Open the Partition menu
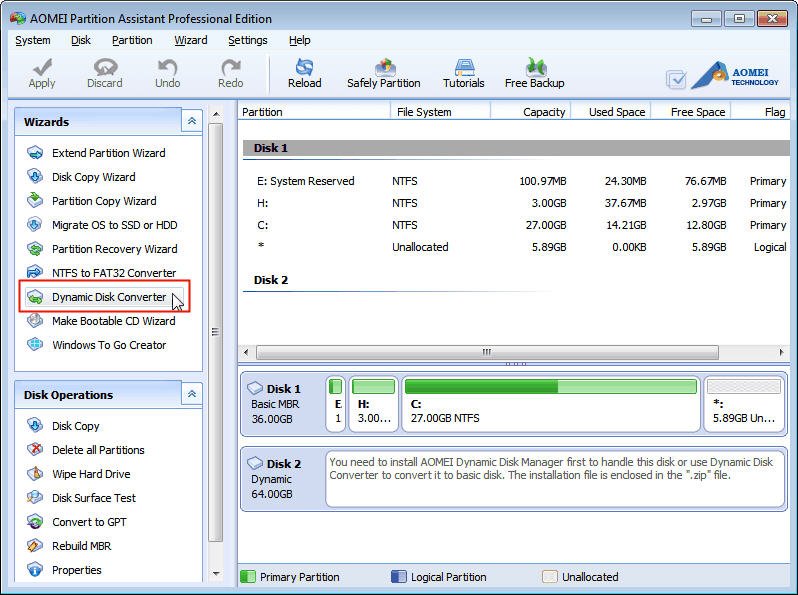Image resolution: width=798 pixels, height=595 pixels. pyautogui.click(x=132, y=40)
